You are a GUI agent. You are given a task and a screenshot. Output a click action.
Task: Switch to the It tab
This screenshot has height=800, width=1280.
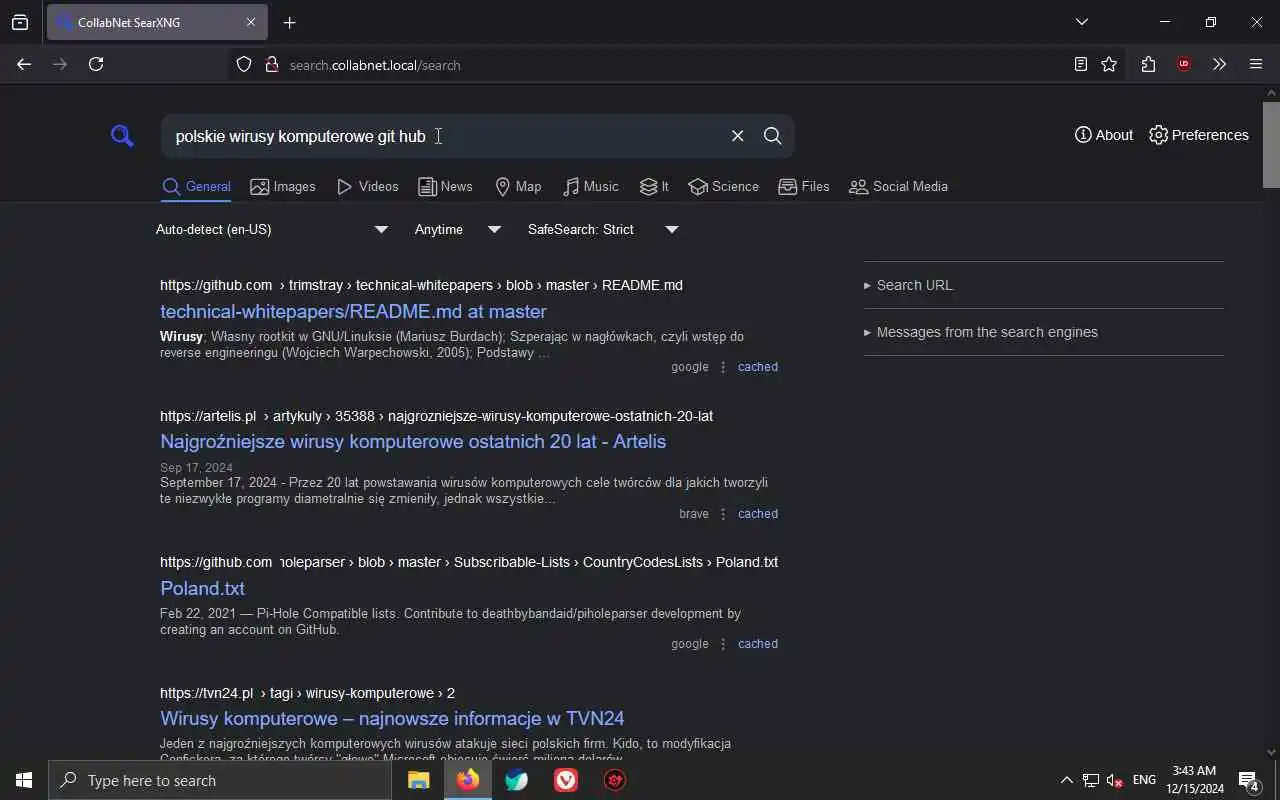pos(655,187)
